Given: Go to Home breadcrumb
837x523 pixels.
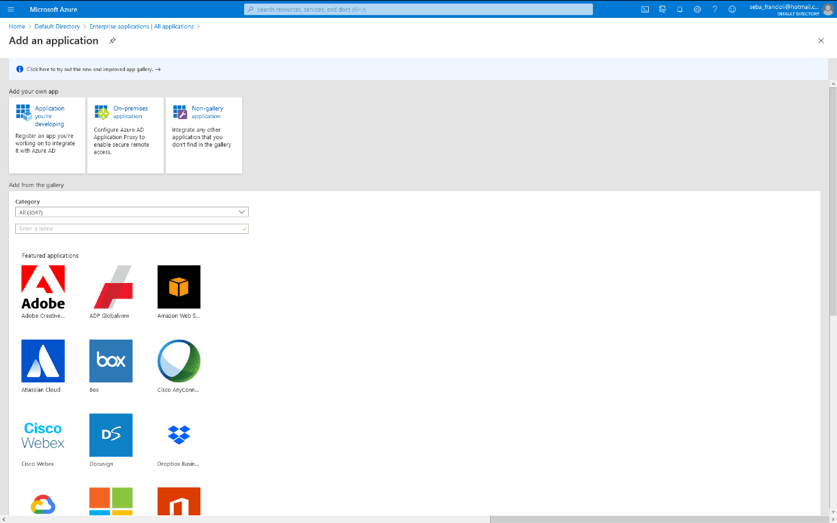Looking at the screenshot, I should point(17,26).
